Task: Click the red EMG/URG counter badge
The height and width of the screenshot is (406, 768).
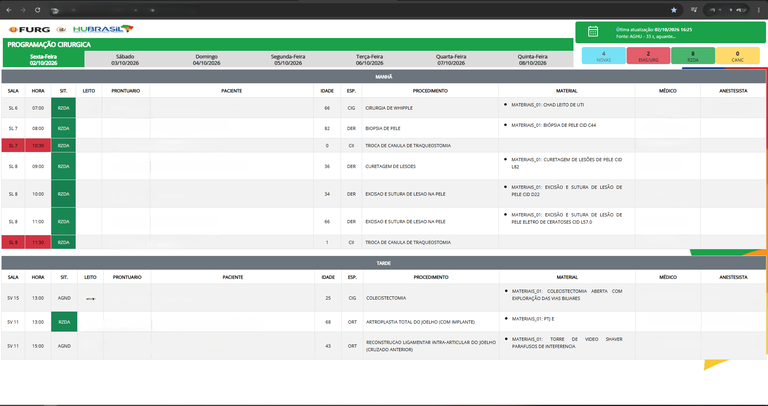Action: [648, 56]
